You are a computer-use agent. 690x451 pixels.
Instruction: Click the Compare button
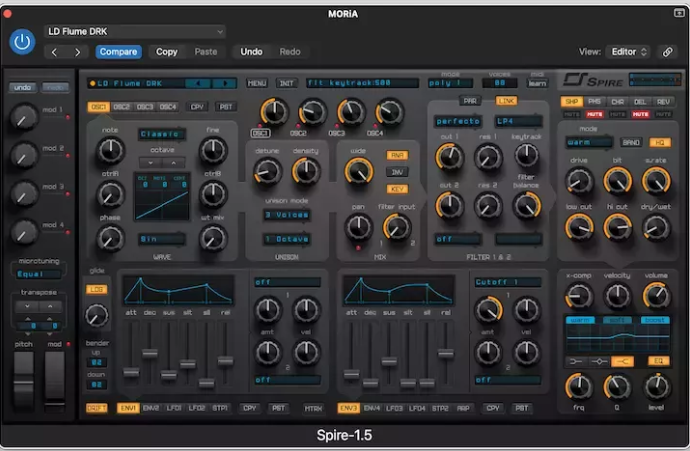tap(118, 52)
